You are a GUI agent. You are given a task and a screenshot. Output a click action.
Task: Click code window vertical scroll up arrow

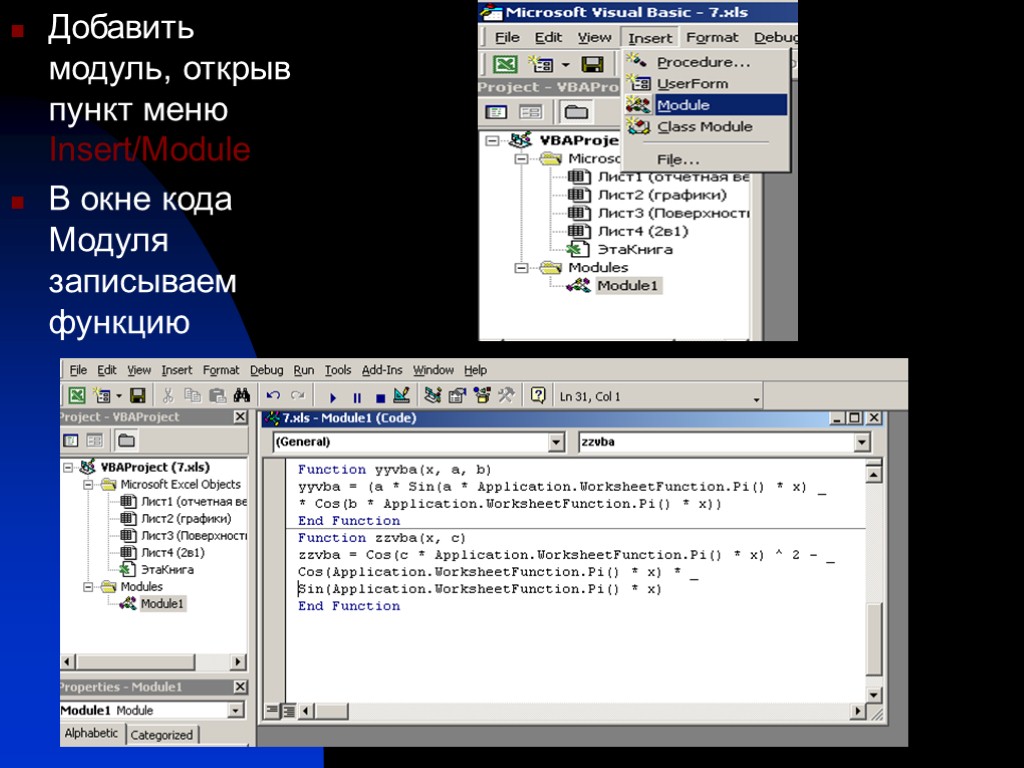(874, 474)
